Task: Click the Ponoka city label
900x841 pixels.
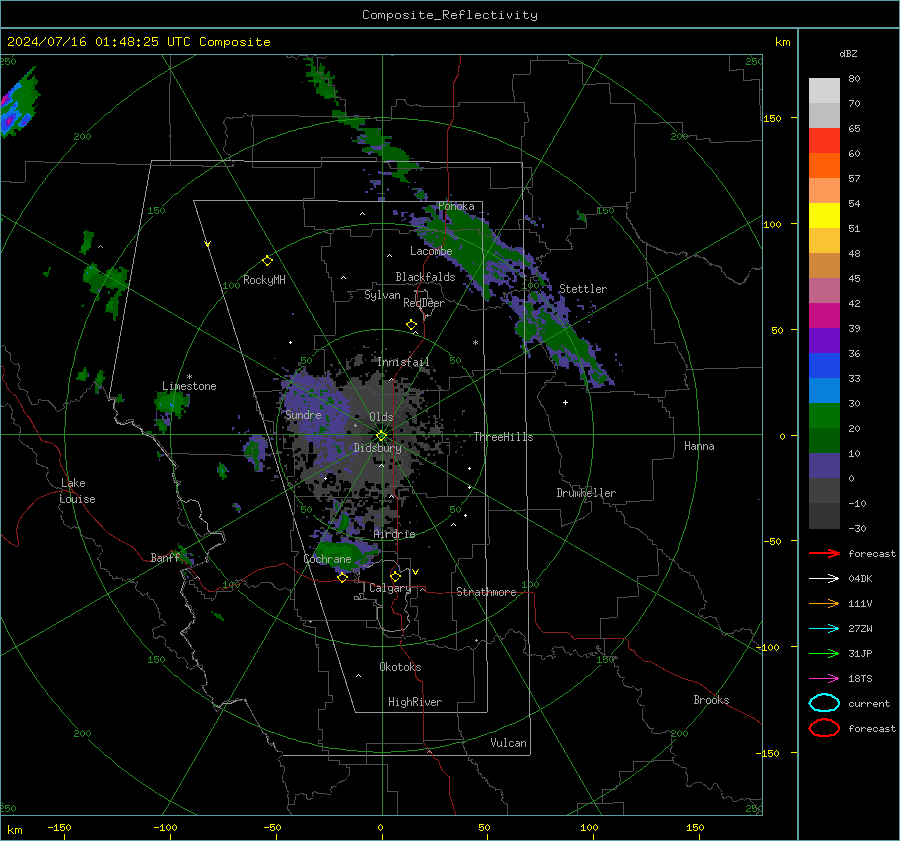Action: (x=456, y=206)
